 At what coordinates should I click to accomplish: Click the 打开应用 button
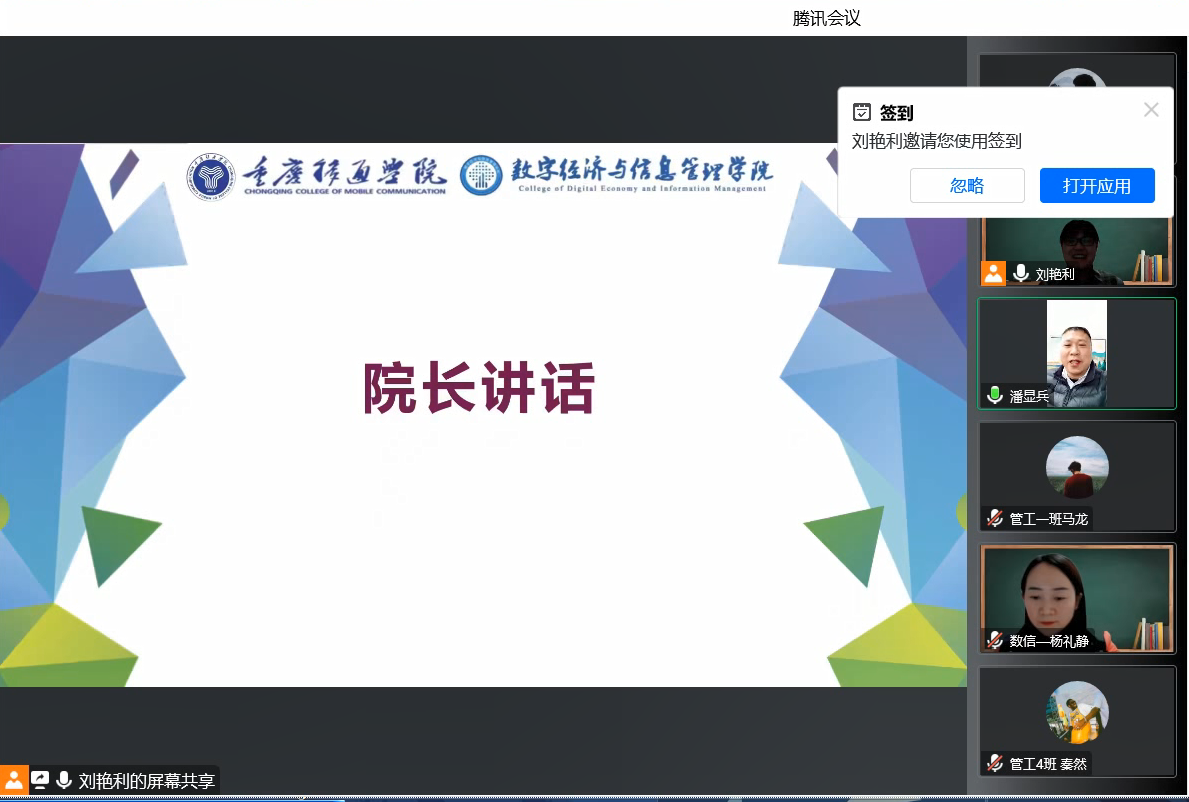[1097, 186]
